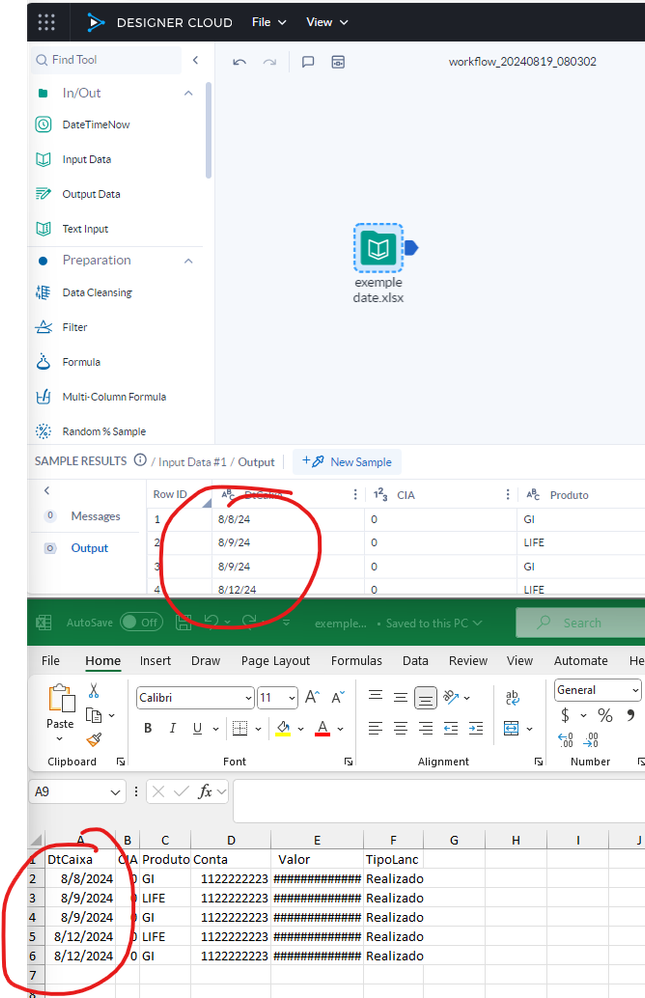Click the Excel Underline button
The width and height of the screenshot is (645, 998).
[197, 728]
